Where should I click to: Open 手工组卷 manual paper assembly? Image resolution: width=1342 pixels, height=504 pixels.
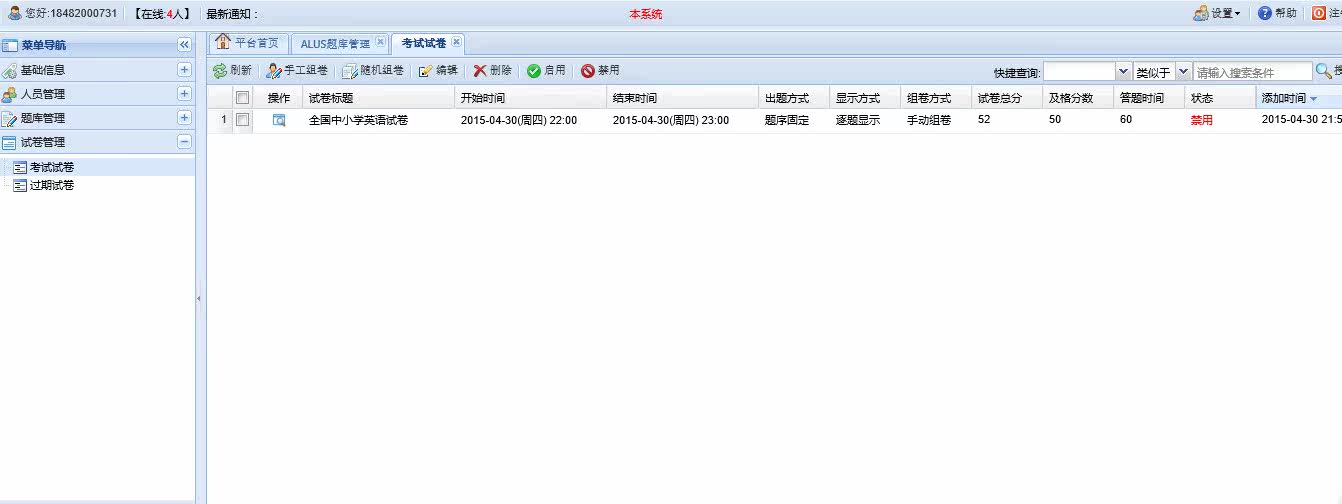[x=296, y=70]
